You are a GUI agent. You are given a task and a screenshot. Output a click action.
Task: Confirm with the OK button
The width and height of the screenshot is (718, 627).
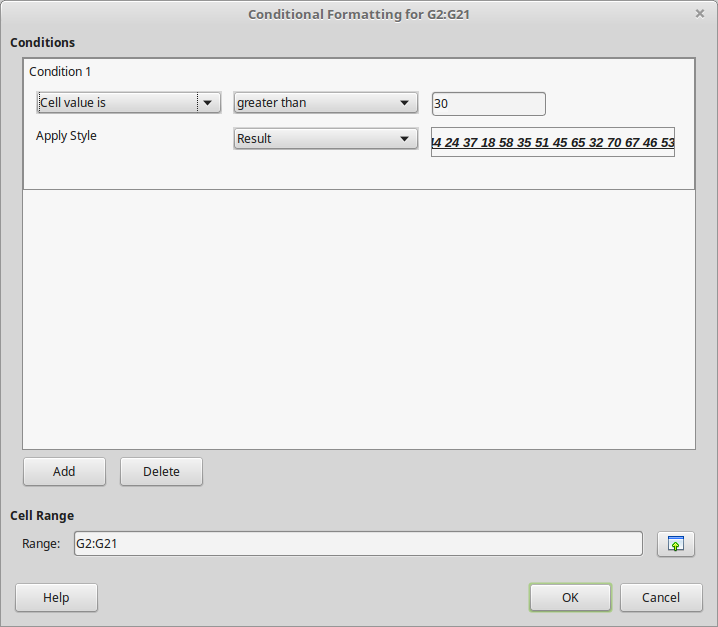click(x=570, y=598)
